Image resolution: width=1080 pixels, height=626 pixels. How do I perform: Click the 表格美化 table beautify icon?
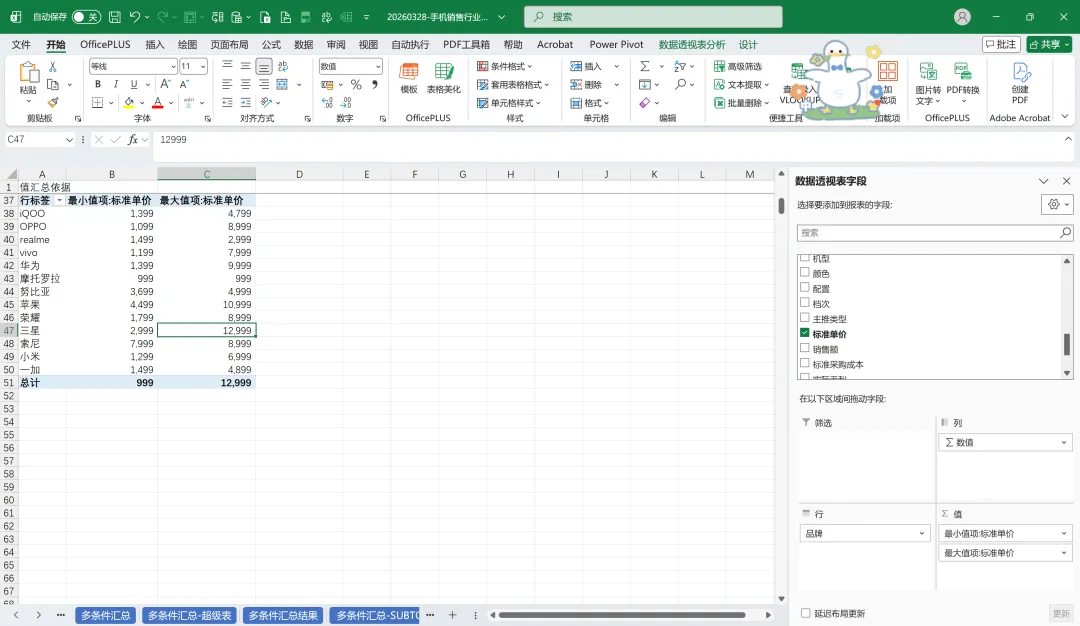[444, 77]
